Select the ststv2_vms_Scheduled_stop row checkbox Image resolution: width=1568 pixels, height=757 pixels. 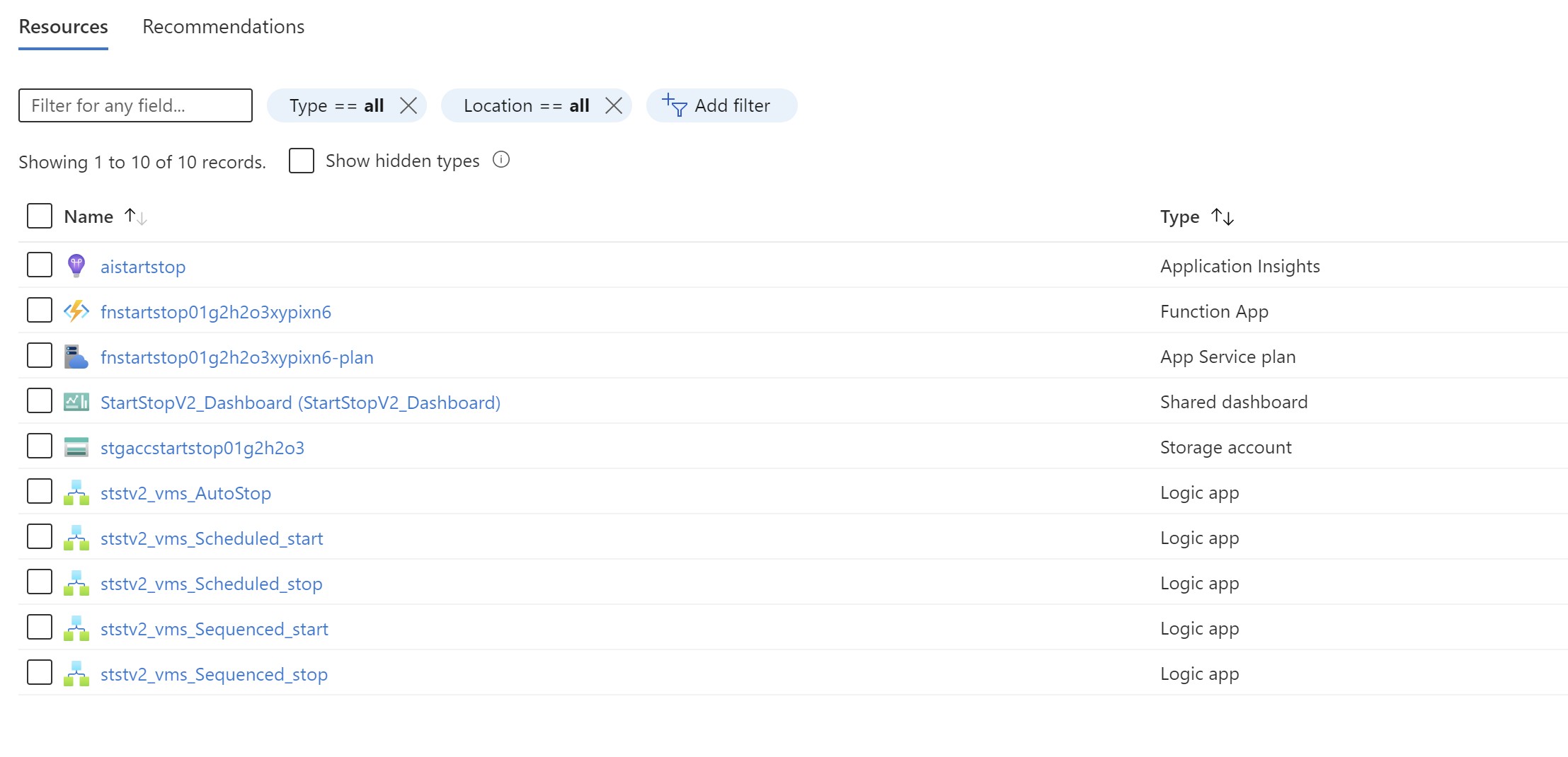point(40,582)
